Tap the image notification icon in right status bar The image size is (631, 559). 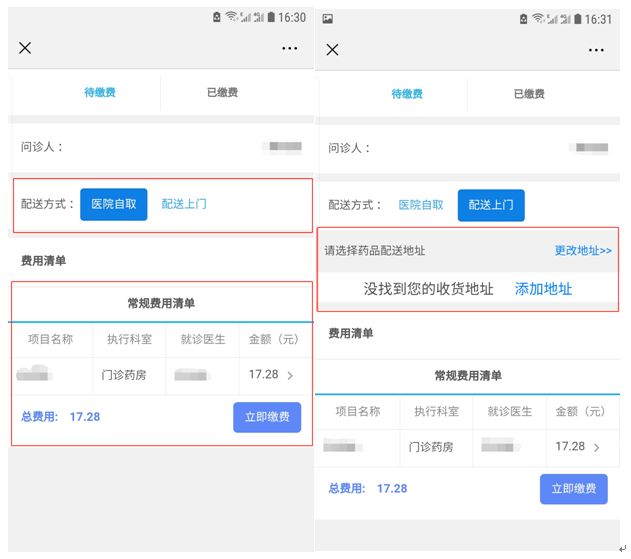point(328,19)
